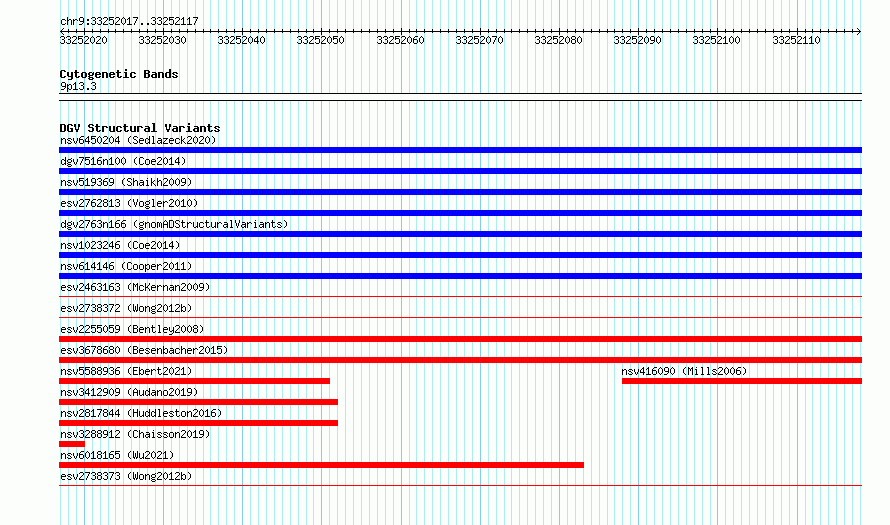890x525 pixels.
Task: Click ruler position 33252040
Action: click(241, 40)
